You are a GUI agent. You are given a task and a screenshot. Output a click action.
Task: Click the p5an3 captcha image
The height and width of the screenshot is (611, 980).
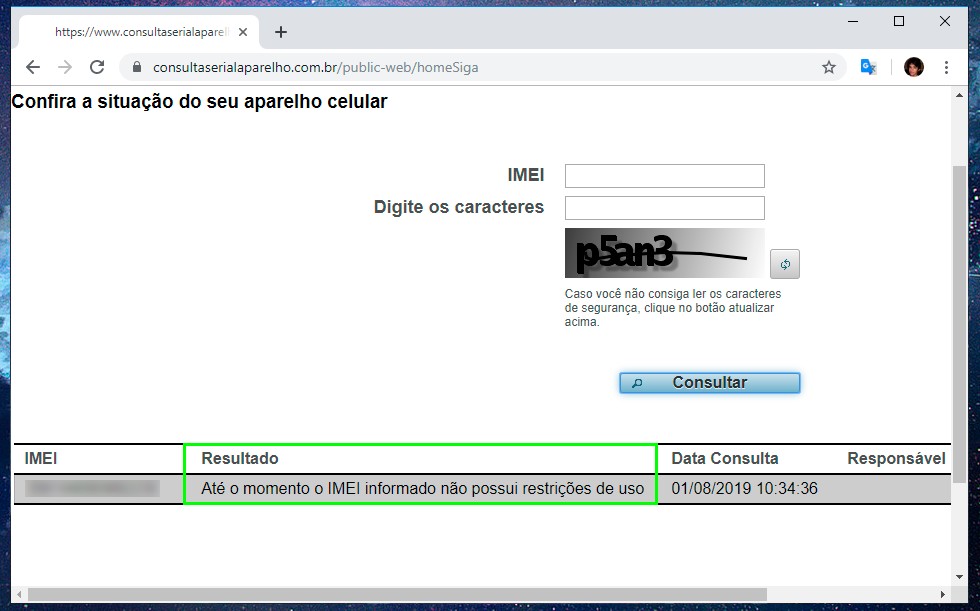point(664,253)
